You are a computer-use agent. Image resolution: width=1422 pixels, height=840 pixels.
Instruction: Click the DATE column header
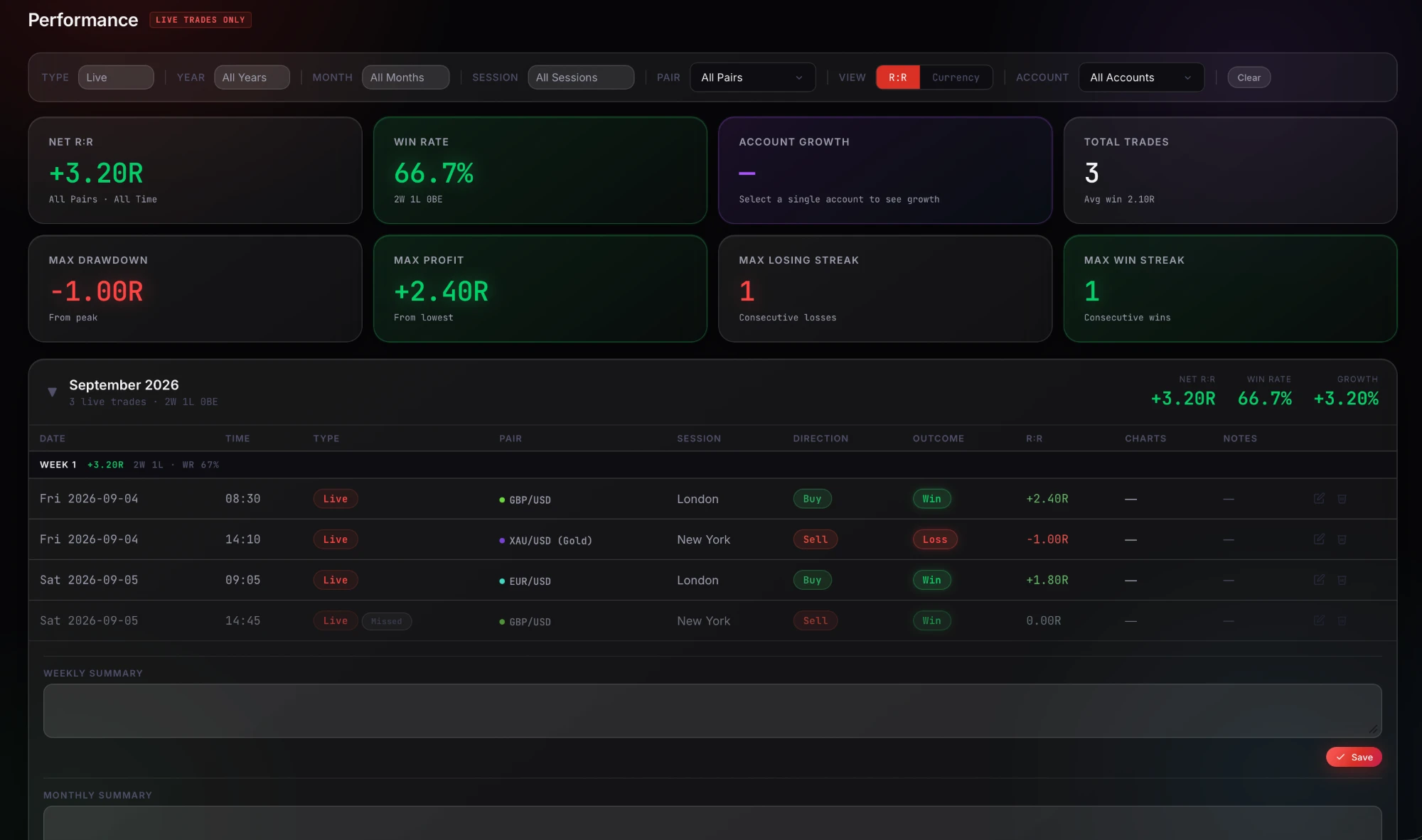click(x=53, y=438)
